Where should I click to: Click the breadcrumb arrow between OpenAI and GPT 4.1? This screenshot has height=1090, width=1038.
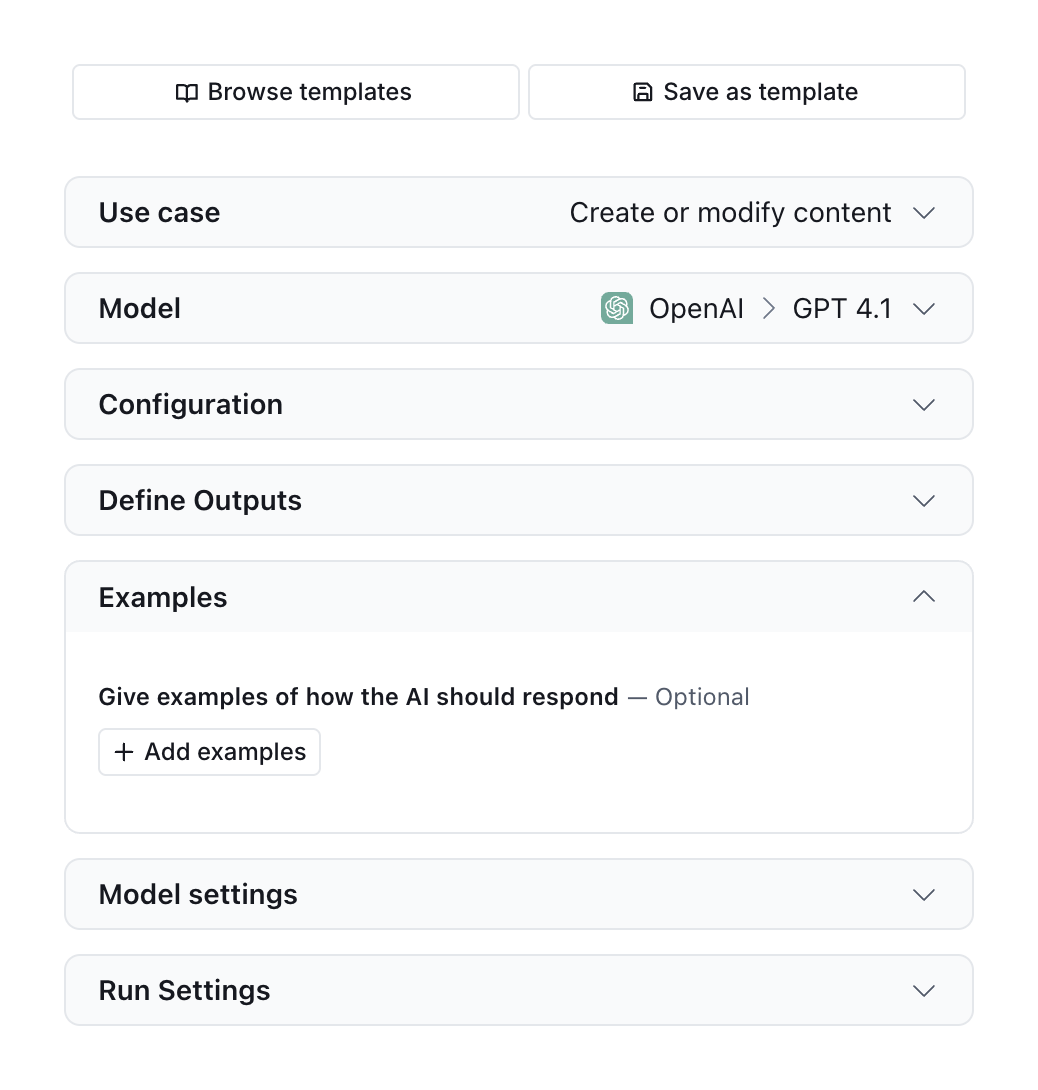[x=768, y=308]
